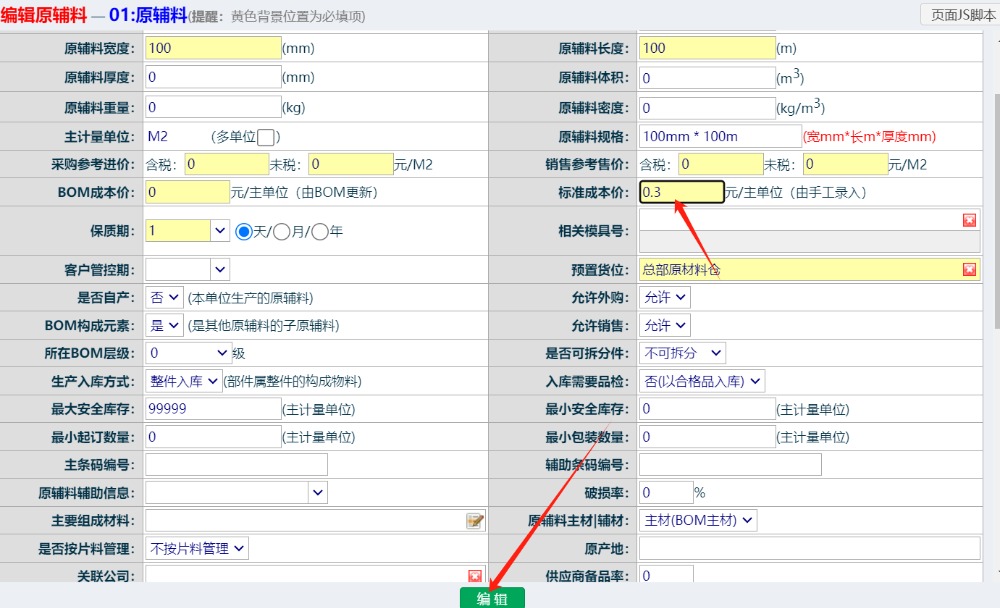Open the 保质期 value dropdown

tap(220, 231)
